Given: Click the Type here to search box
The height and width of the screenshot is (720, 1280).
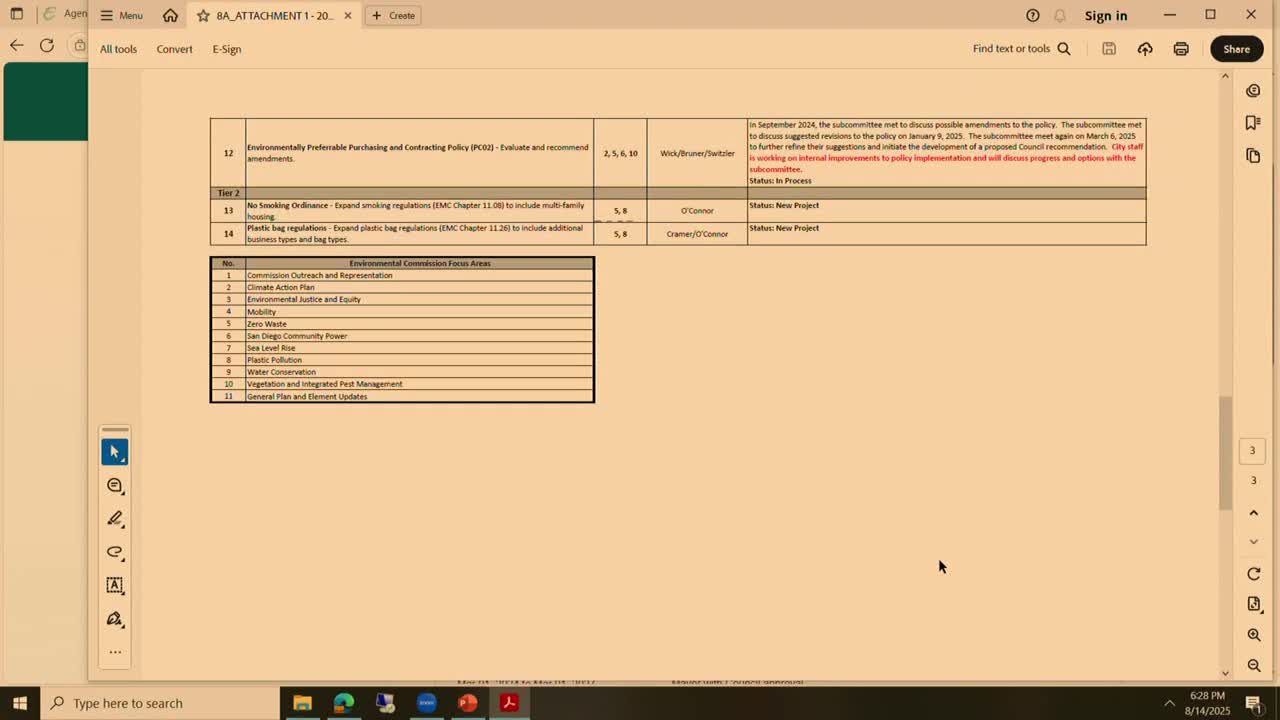Looking at the screenshot, I should [x=160, y=703].
